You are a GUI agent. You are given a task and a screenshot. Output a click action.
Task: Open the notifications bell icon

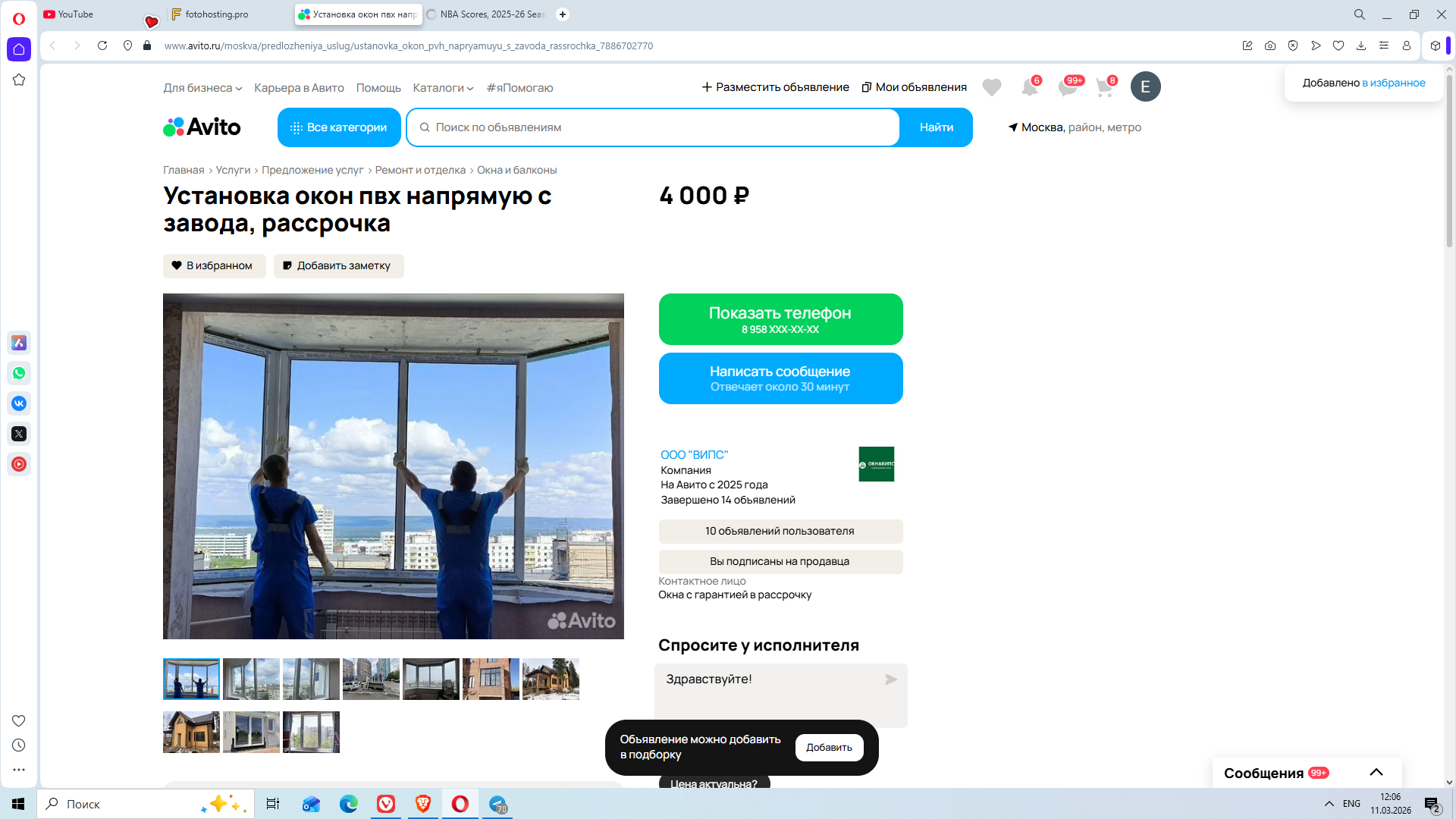pos(1029,87)
